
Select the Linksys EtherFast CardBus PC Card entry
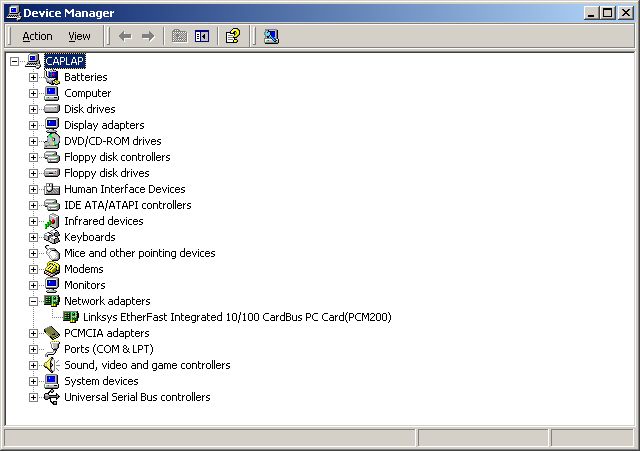coord(237,317)
